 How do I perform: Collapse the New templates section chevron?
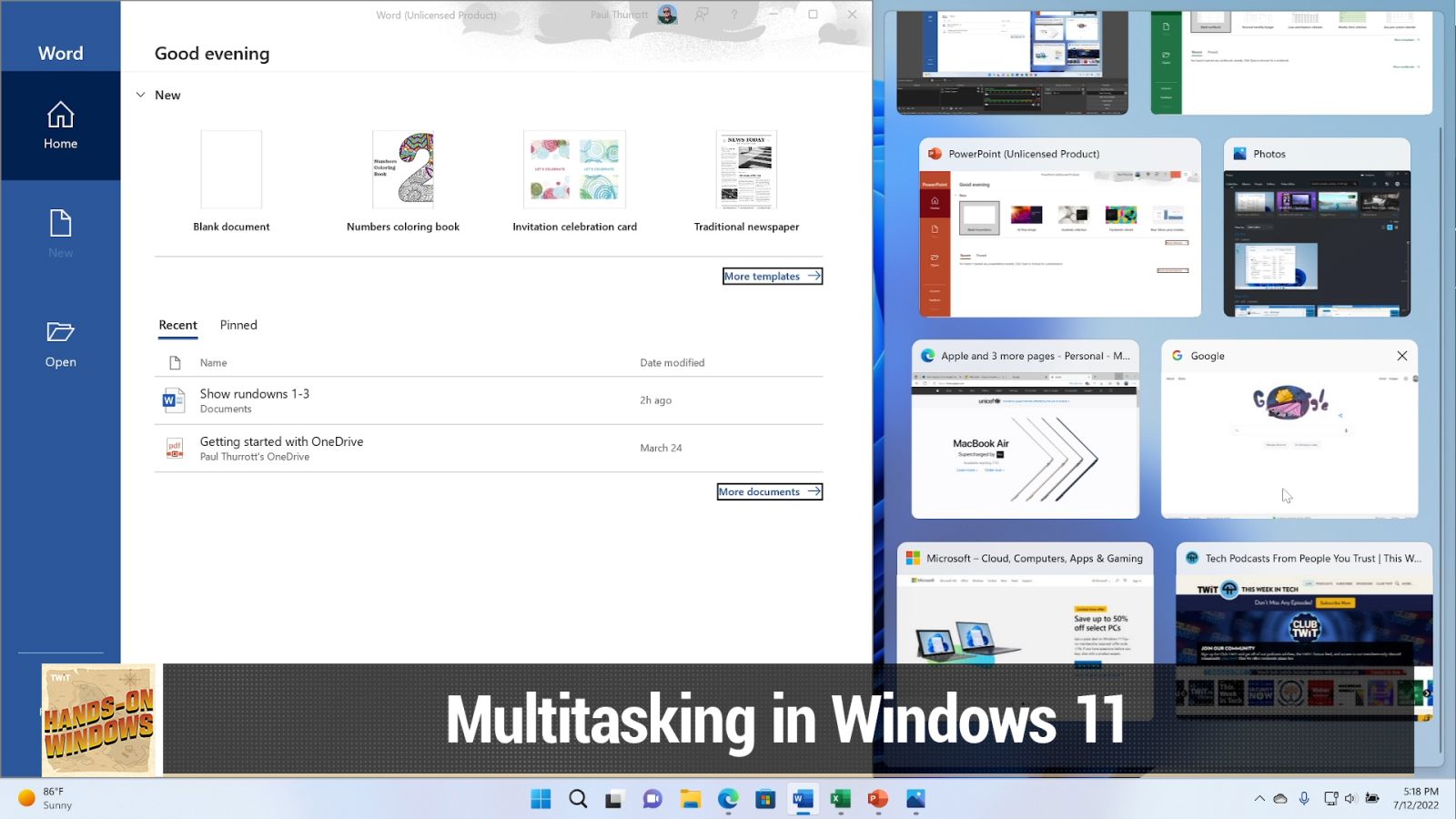coord(141,95)
